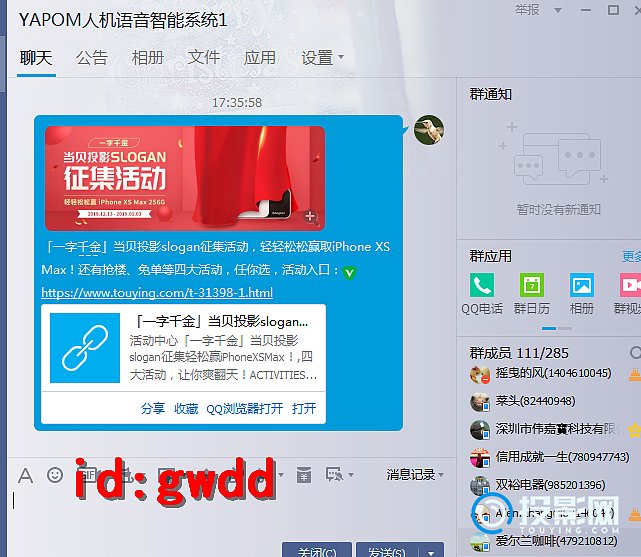The width and height of the screenshot is (641, 557).
Task: Expand the arrow next to 举报
Action: tap(558, 10)
